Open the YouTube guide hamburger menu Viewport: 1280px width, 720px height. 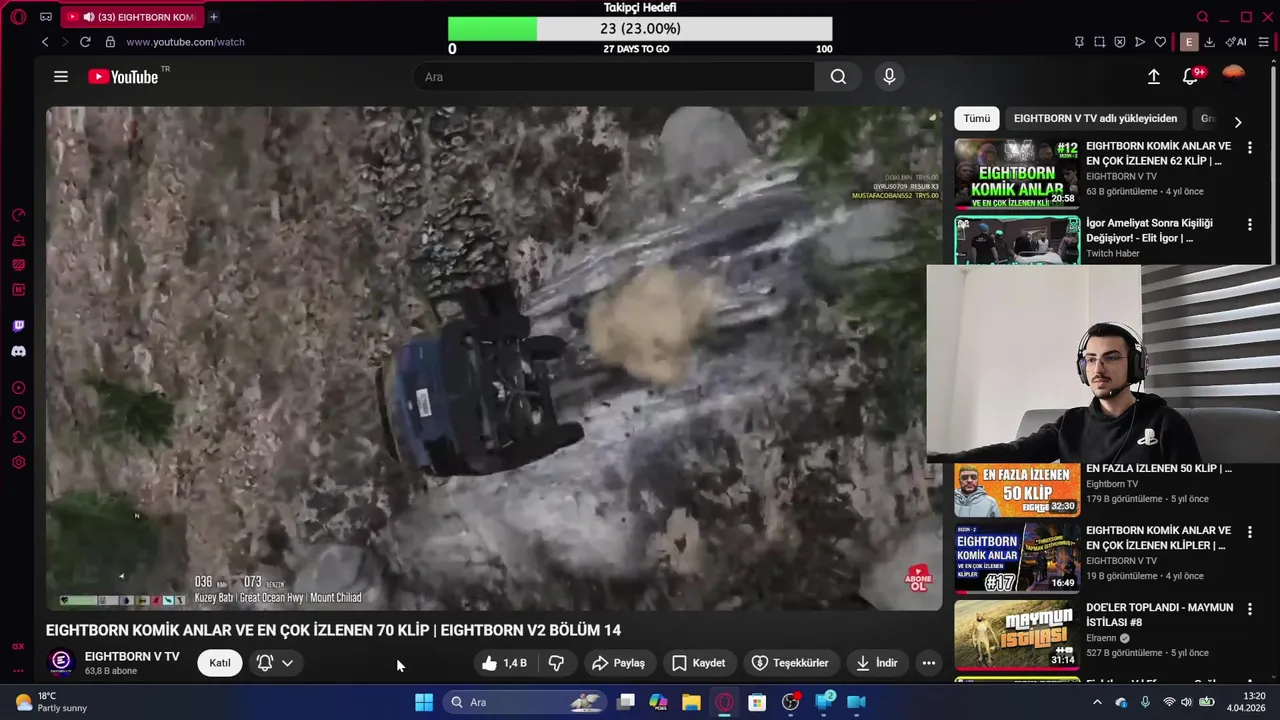click(x=61, y=77)
